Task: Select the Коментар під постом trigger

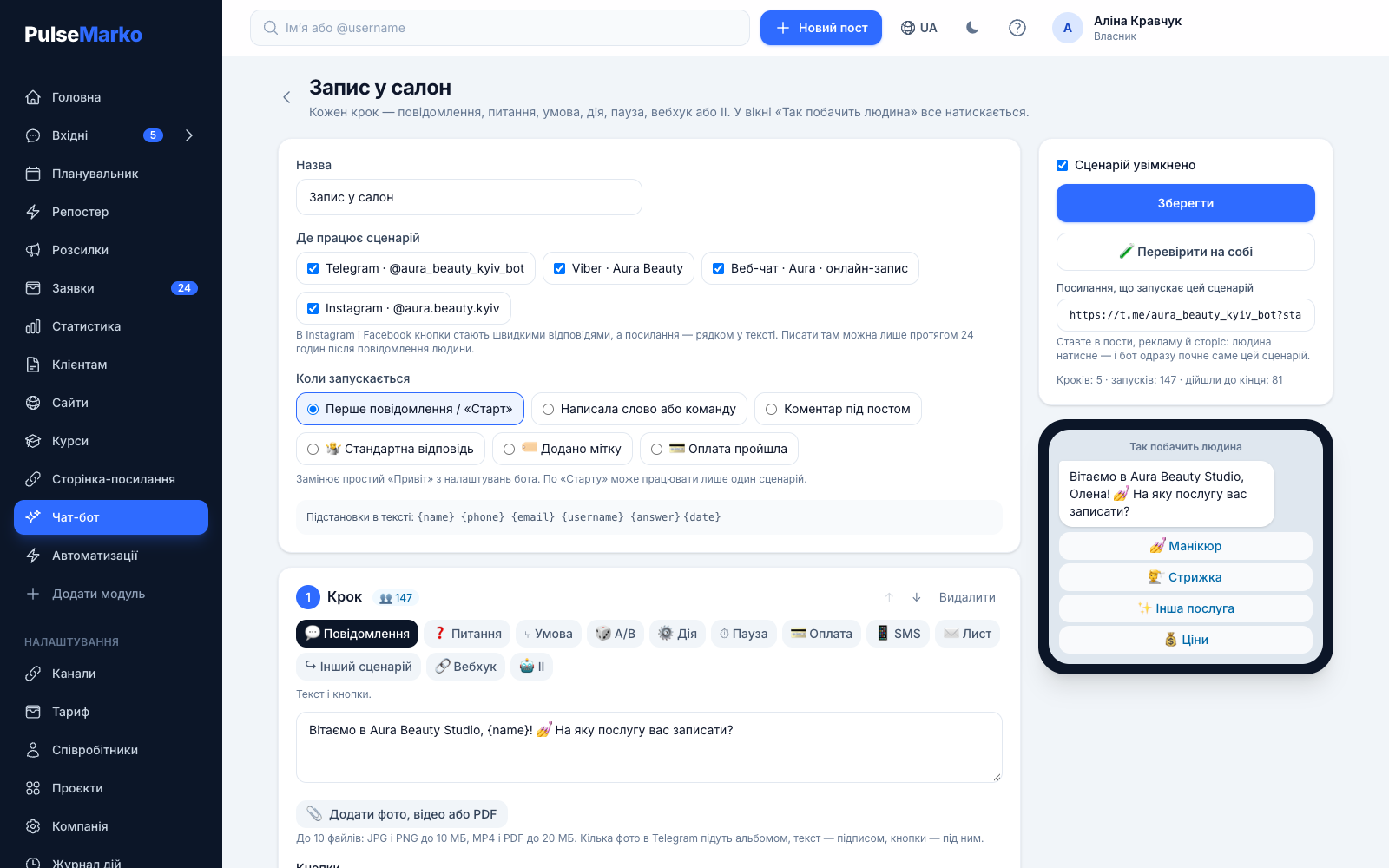Action: (838, 409)
